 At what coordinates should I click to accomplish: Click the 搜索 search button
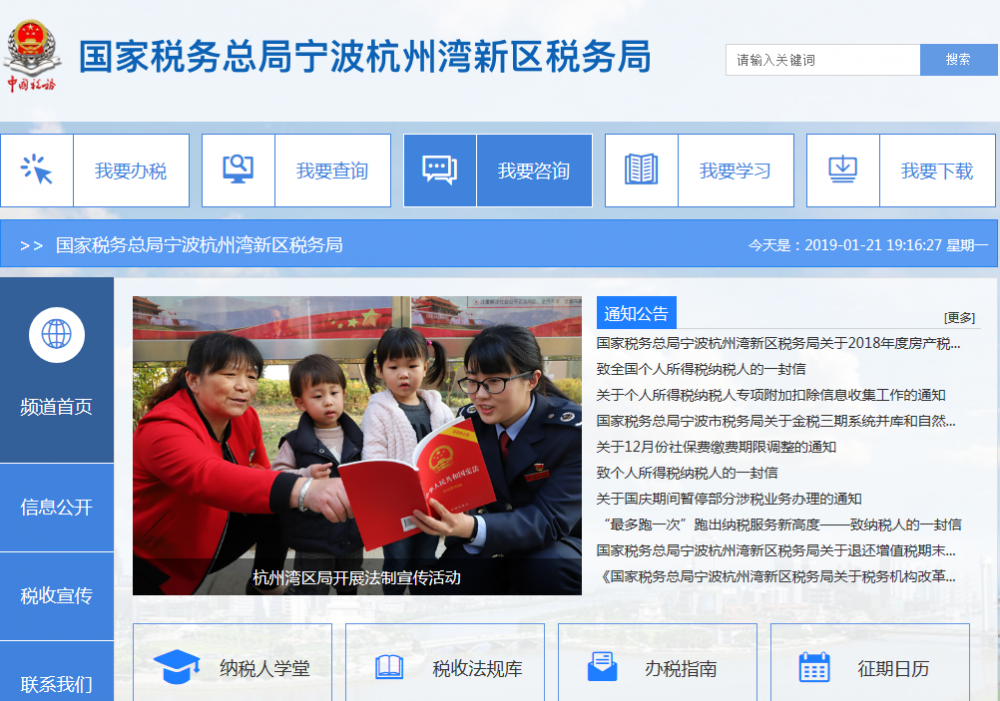[959, 60]
